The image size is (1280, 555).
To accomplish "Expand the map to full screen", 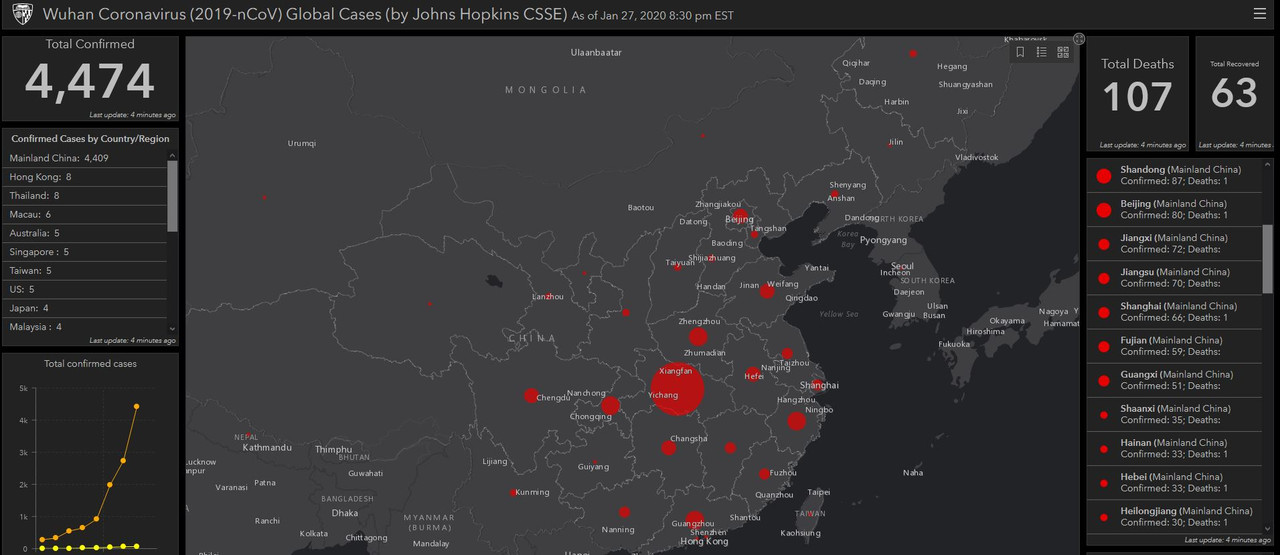I will tap(1079, 39).
